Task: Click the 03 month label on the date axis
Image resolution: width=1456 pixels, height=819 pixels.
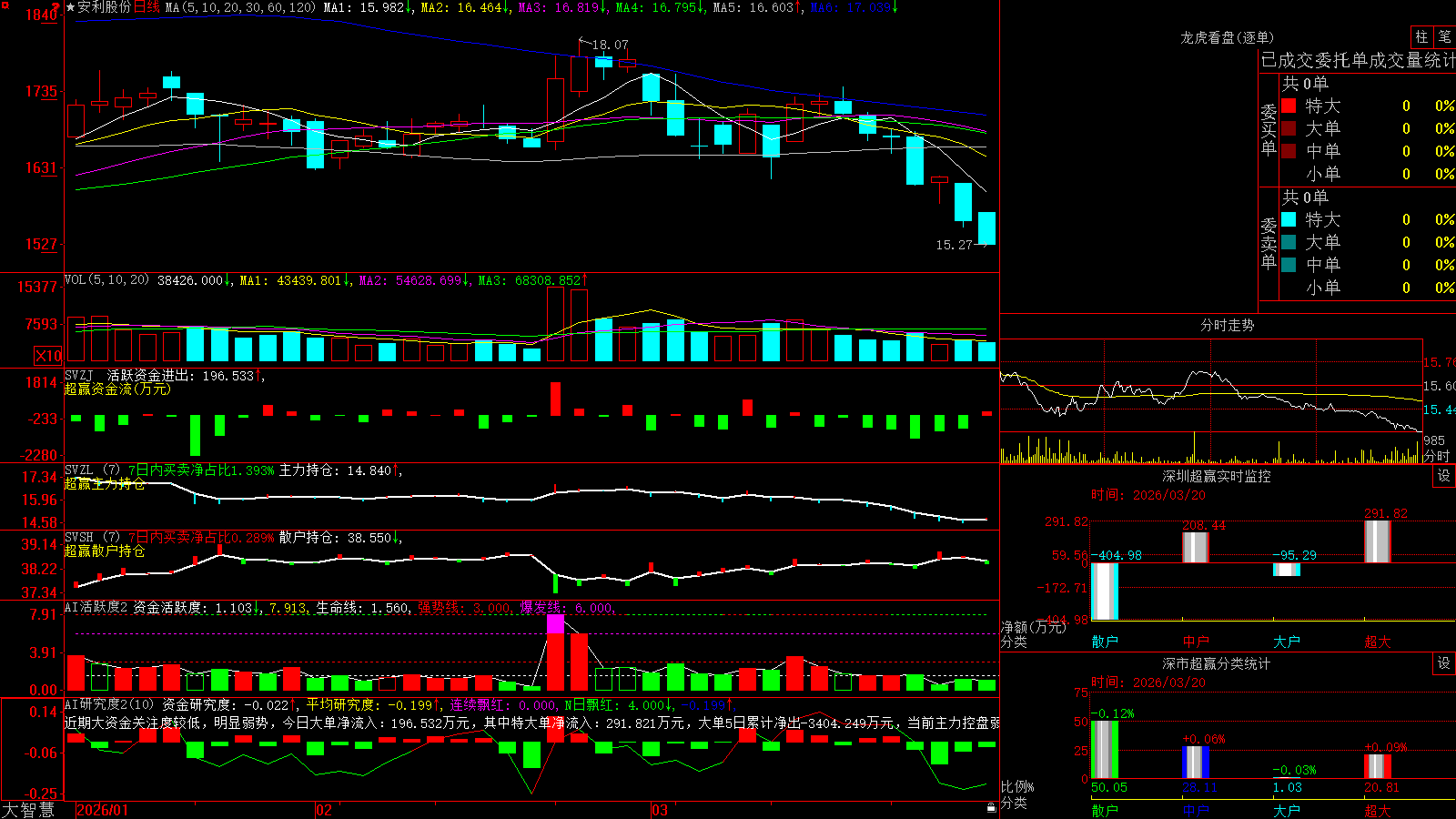Action: (660, 810)
